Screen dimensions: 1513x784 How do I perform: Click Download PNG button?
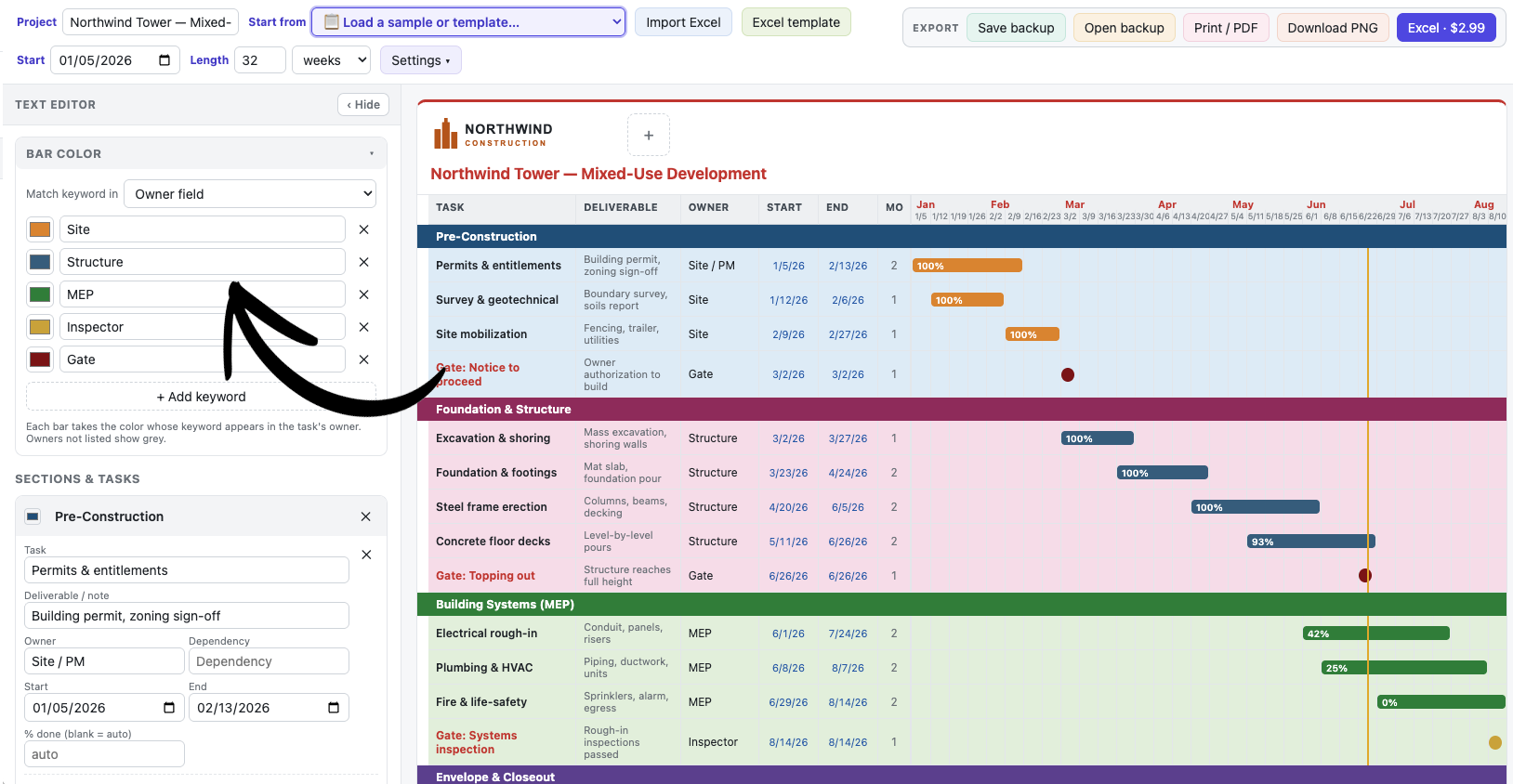pos(1333,28)
